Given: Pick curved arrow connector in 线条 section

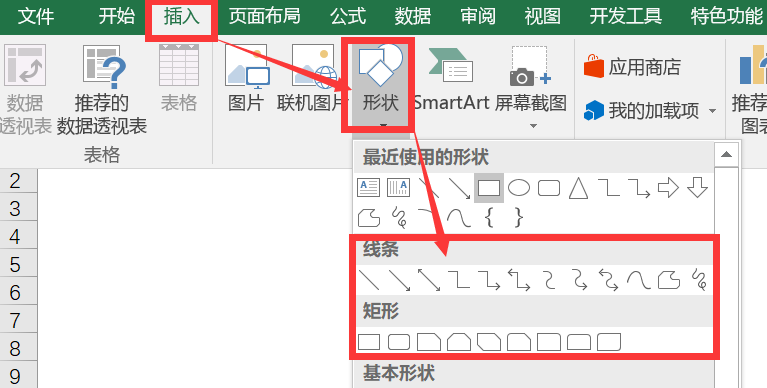Looking at the screenshot, I should point(579,280).
